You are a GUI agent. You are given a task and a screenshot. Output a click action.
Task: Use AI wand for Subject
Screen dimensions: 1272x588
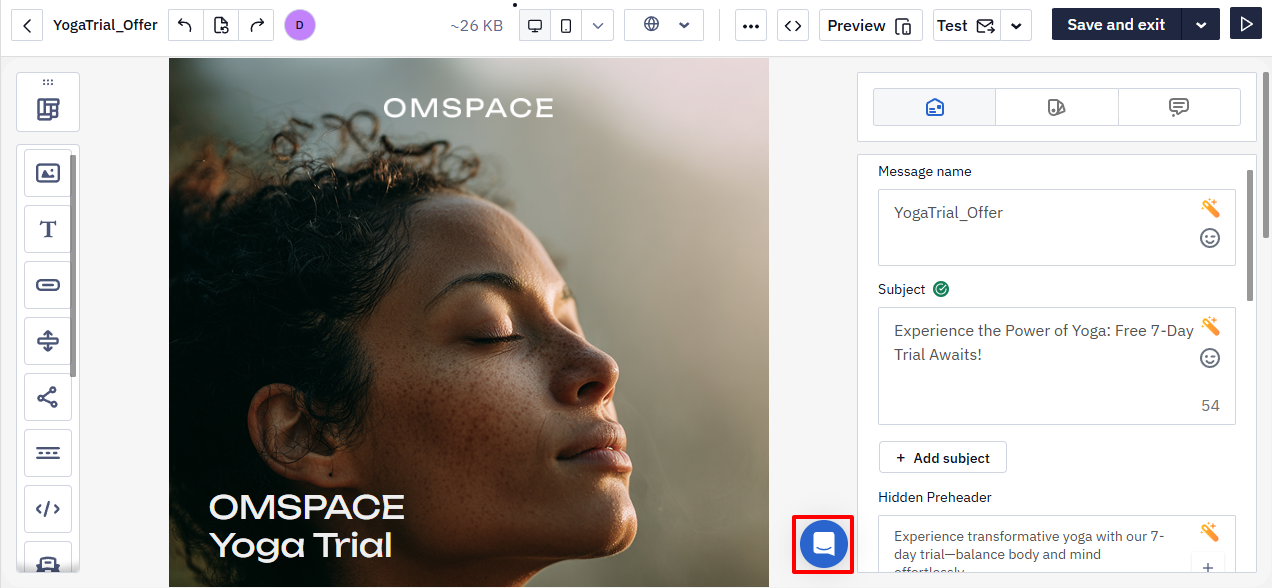coord(1210,326)
